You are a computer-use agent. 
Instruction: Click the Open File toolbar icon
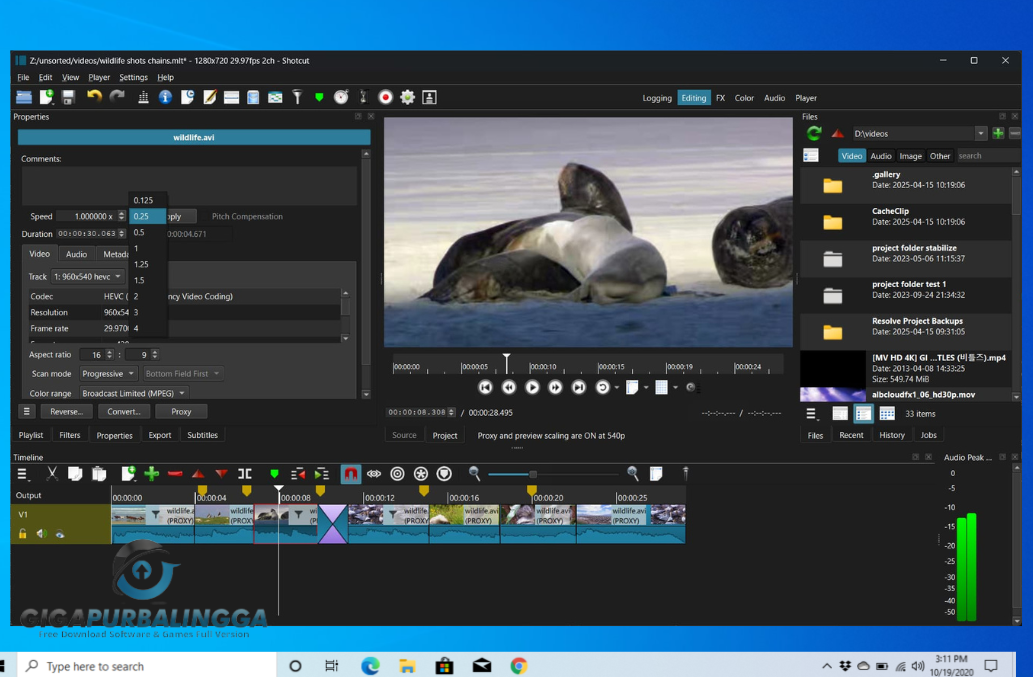24,97
